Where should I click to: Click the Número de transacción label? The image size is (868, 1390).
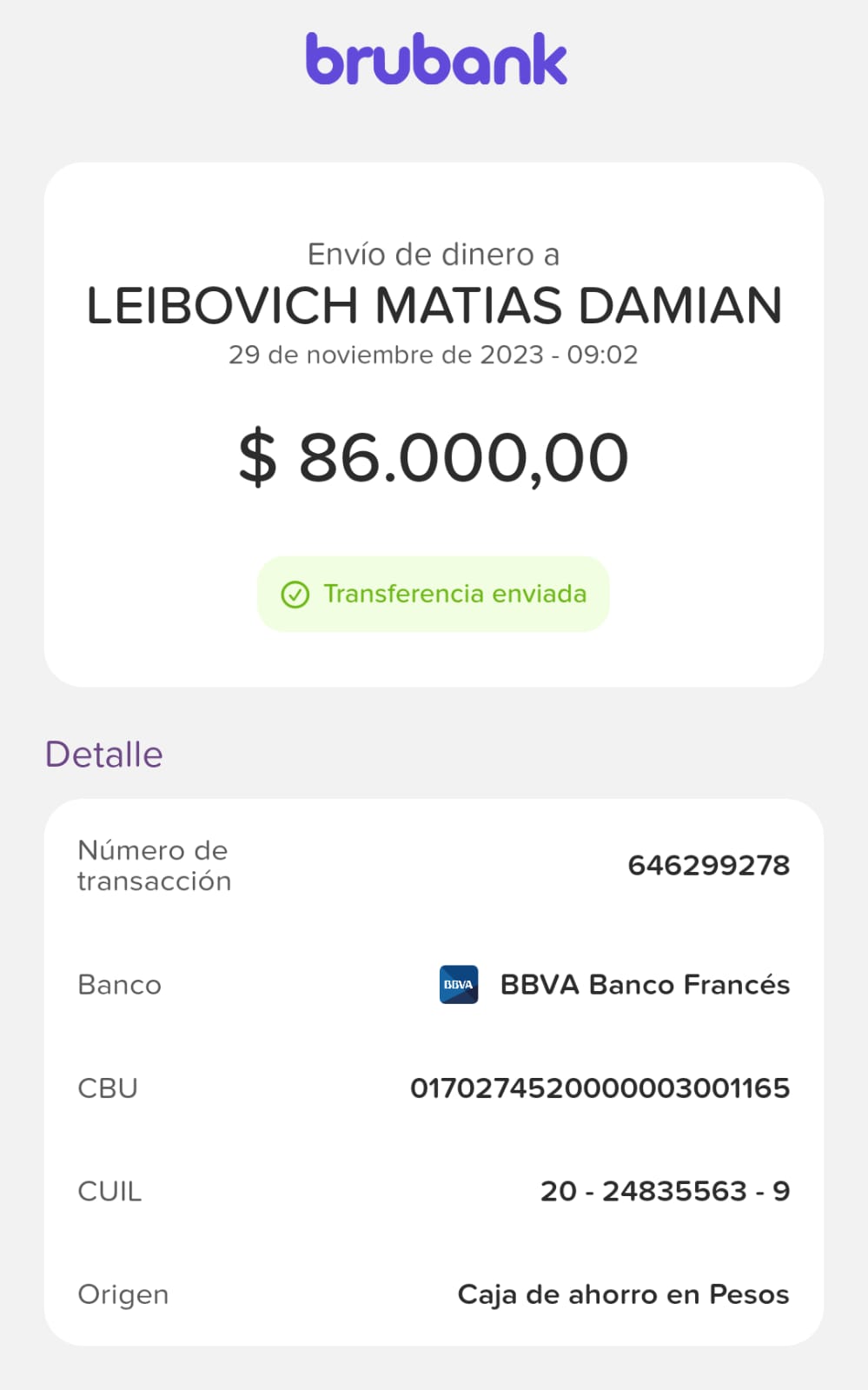[x=154, y=866]
